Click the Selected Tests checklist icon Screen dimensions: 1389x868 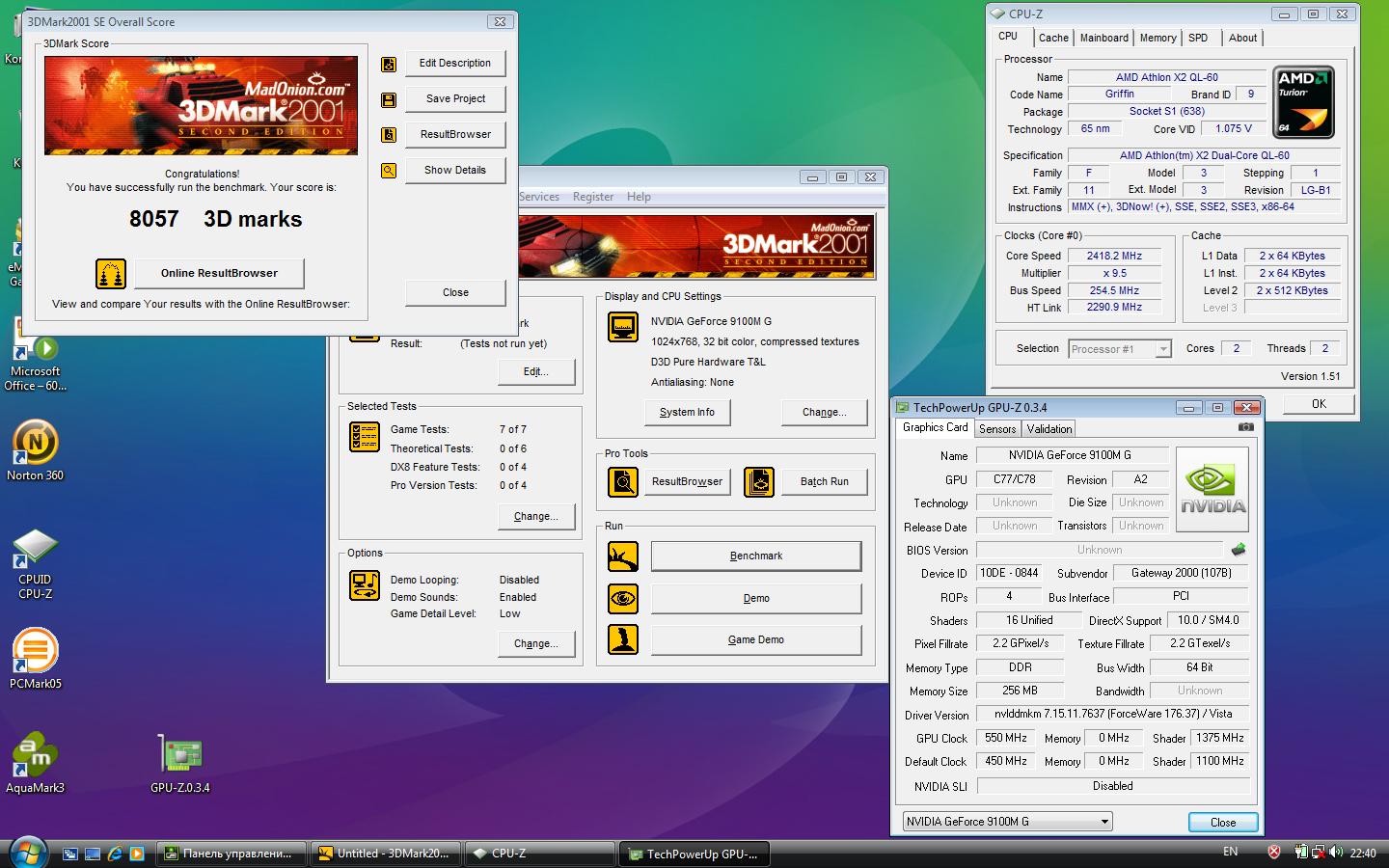pos(365,437)
